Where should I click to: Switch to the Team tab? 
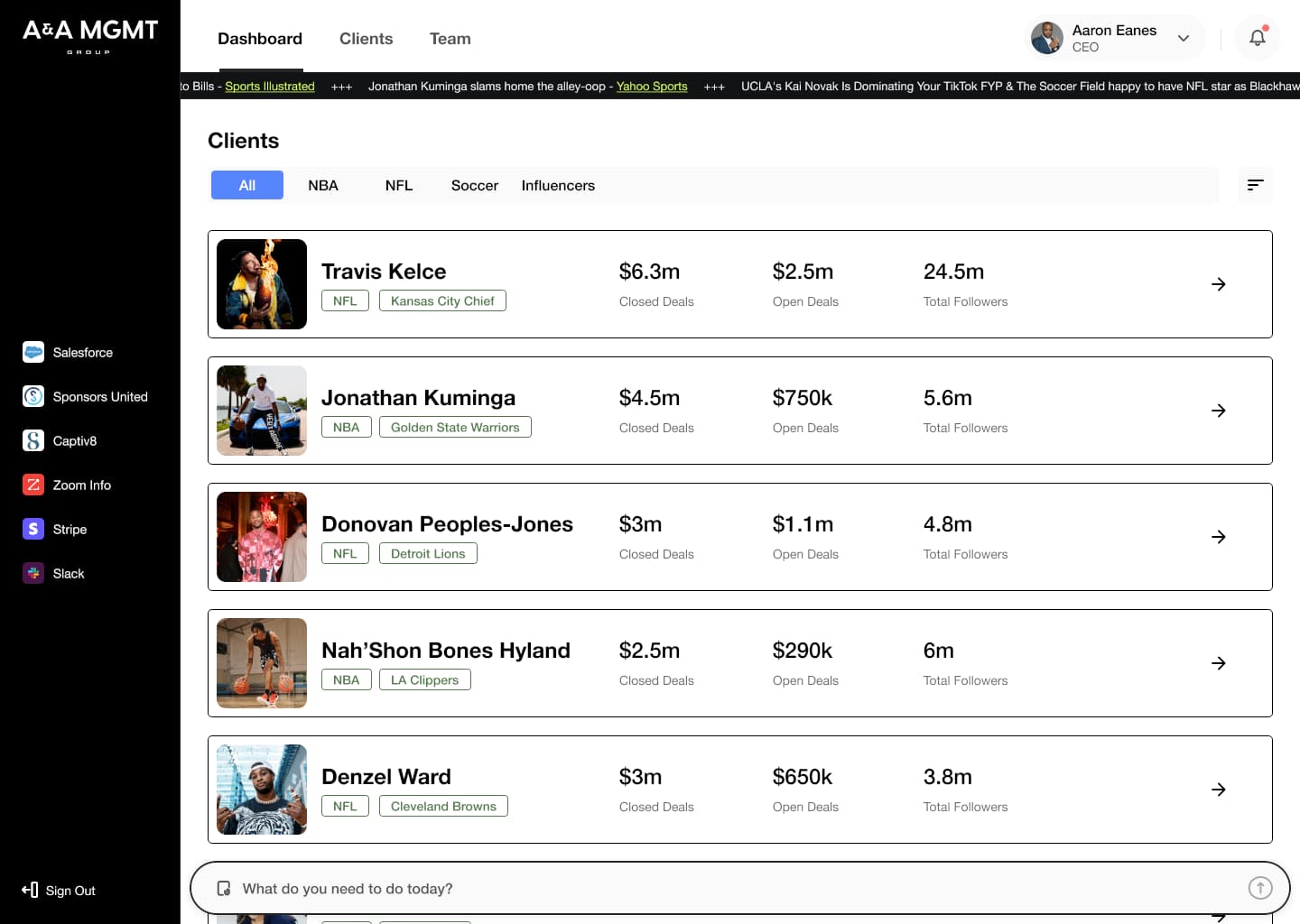click(450, 39)
